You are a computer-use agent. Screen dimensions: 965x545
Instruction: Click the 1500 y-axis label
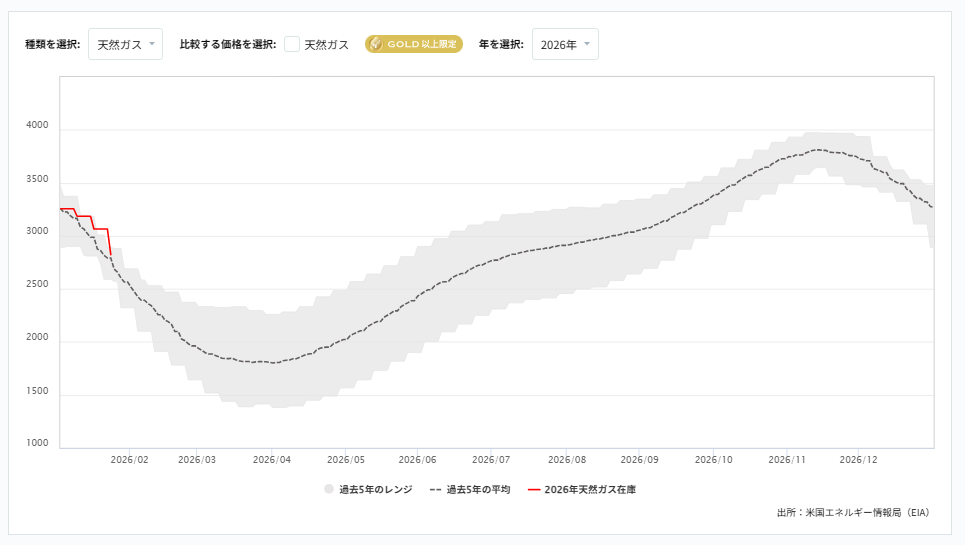click(37, 391)
